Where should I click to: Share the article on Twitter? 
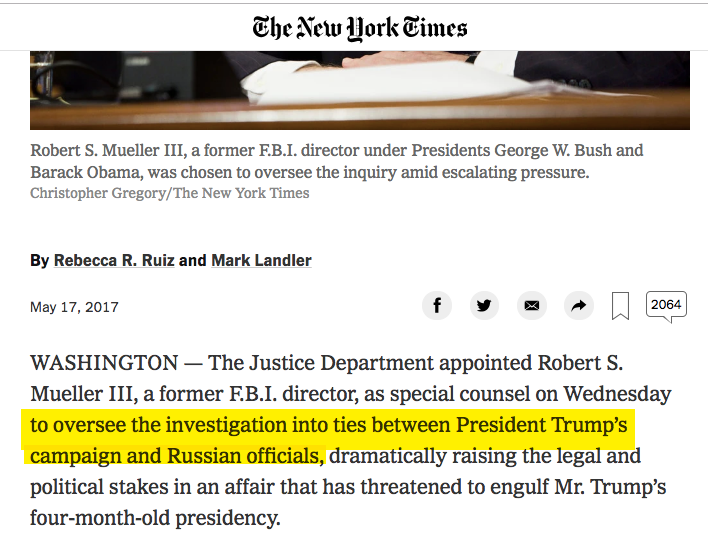(484, 306)
